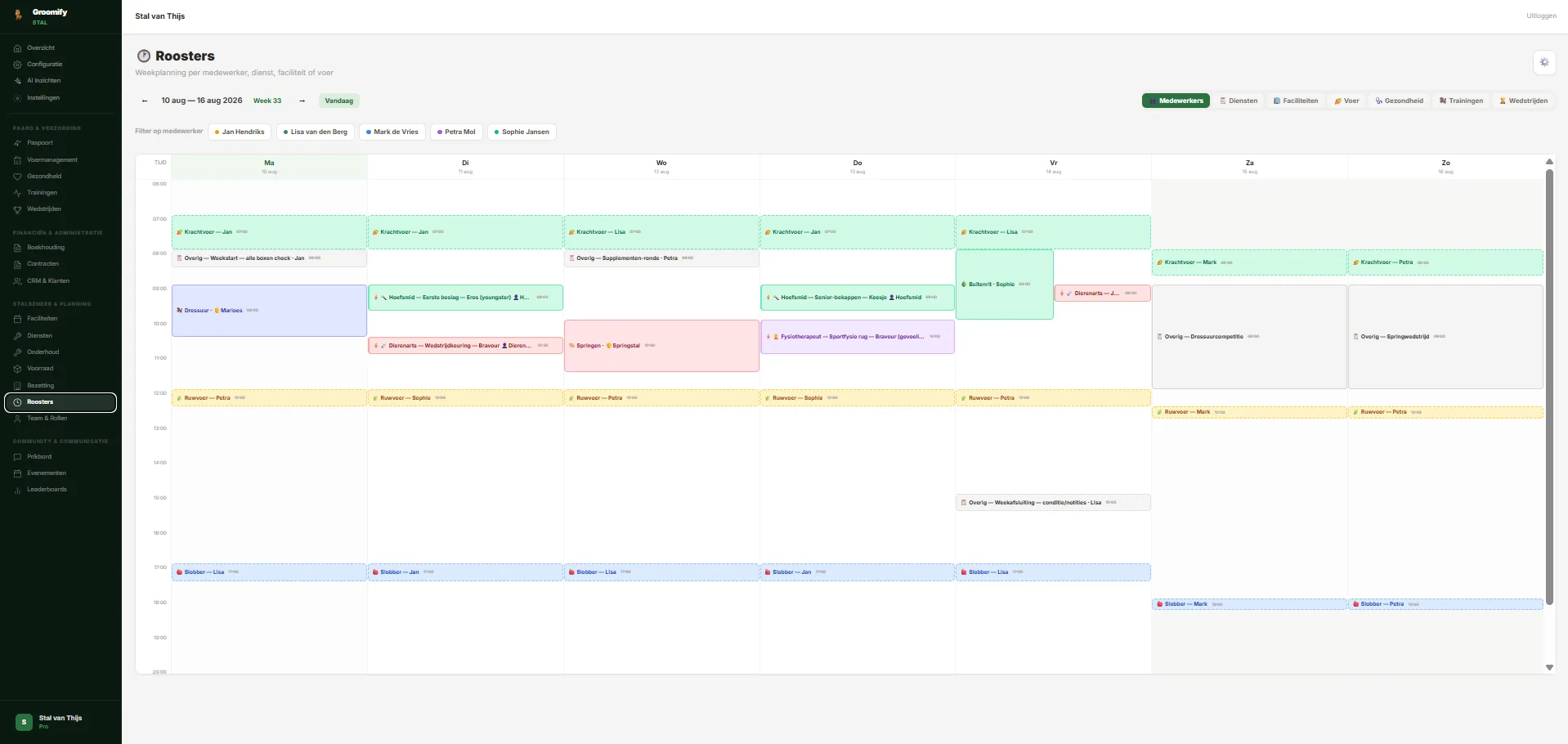Open the CRM & Klanten icon

[x=17, y=281]
